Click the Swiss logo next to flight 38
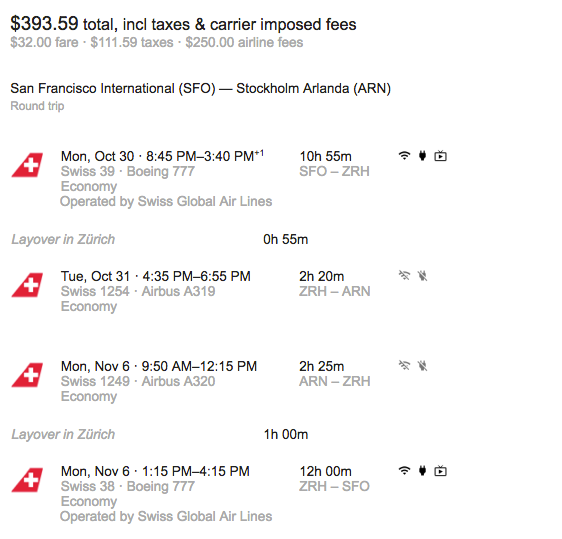562x539 pixels. [x=27, y=480]
